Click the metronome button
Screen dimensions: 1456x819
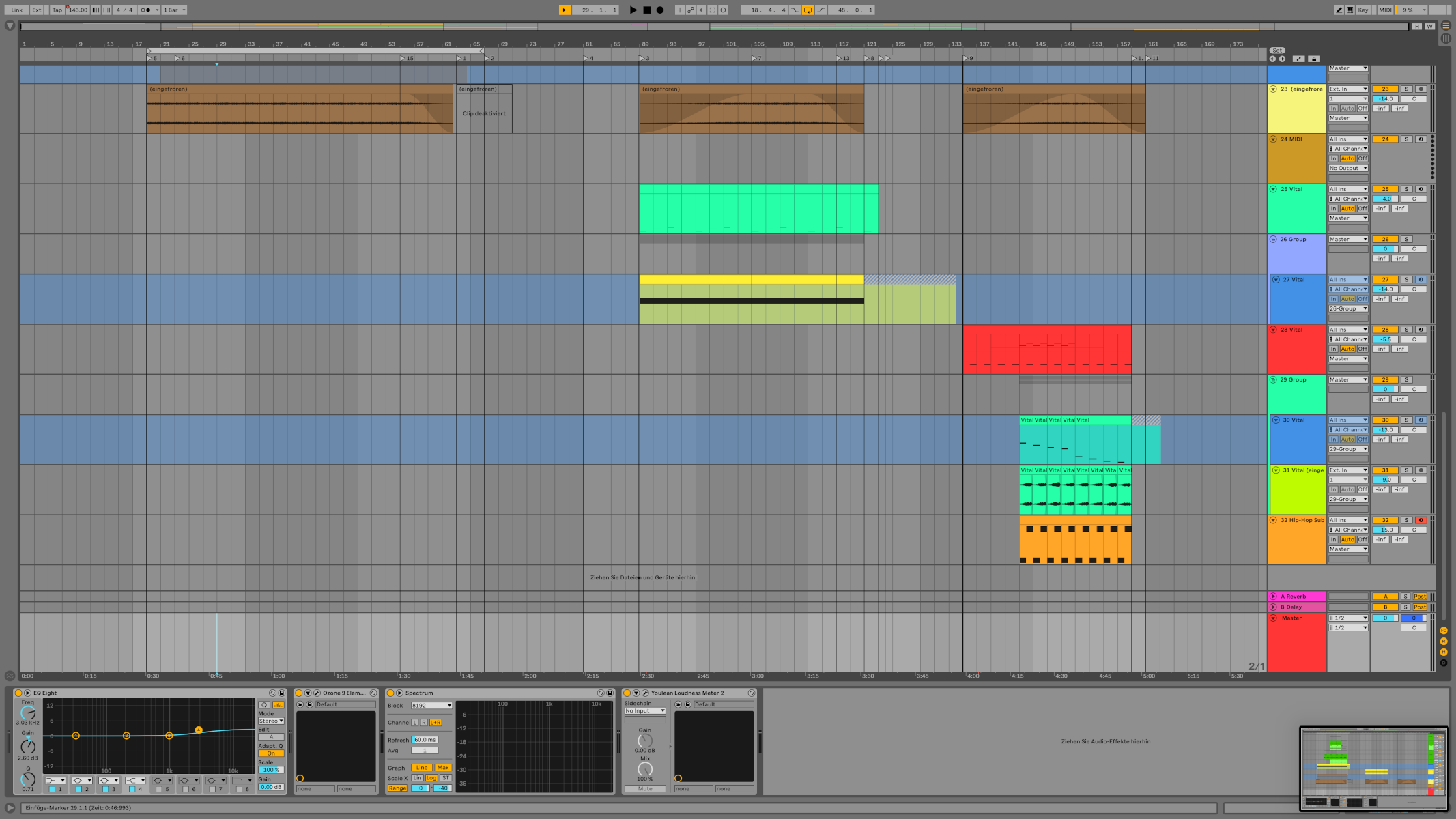pos(146,10)
